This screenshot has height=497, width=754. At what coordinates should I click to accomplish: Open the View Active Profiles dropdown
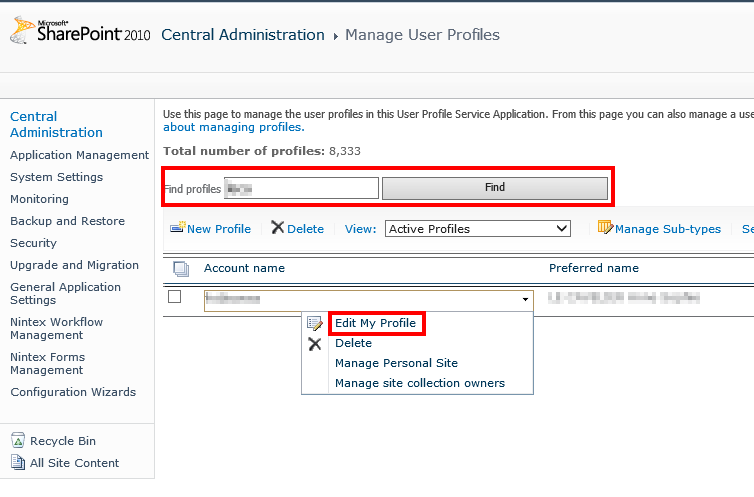(x=477, y=229)
